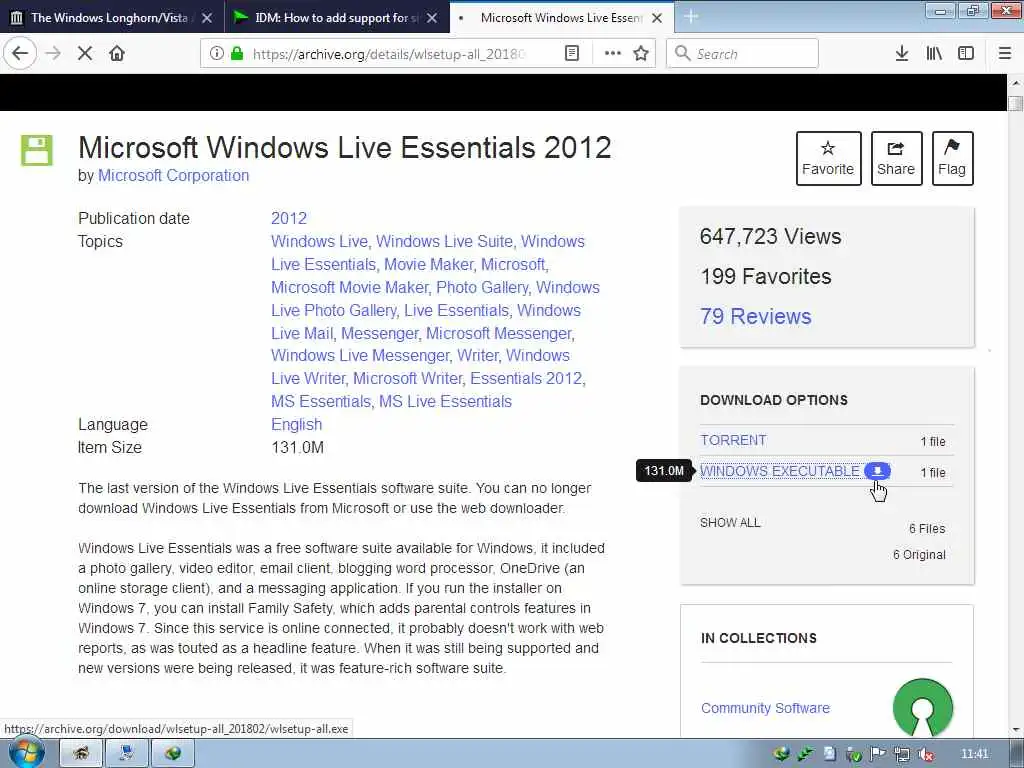
Task: Close the Windows Longhorn/Vista tab
Action: tap(207, 18)
